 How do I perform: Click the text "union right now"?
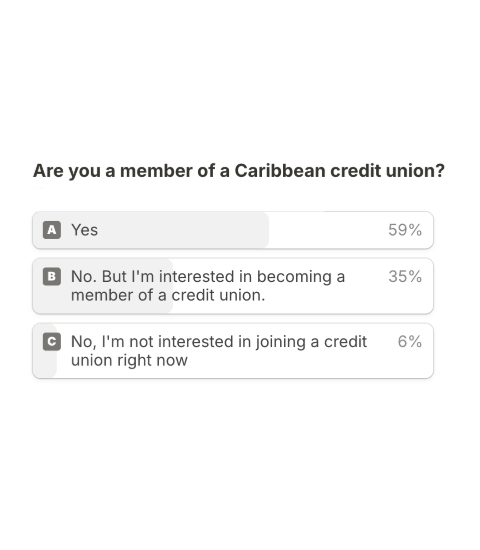pos(129,360)
